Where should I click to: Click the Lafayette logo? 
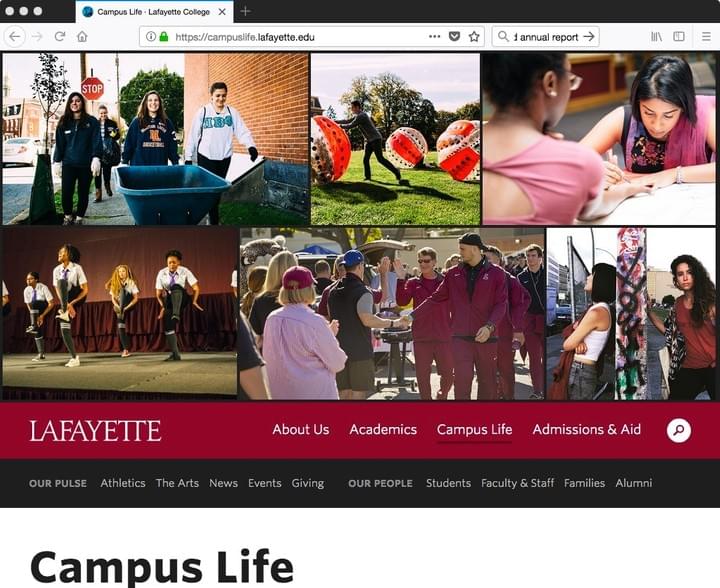coord(95,431)
